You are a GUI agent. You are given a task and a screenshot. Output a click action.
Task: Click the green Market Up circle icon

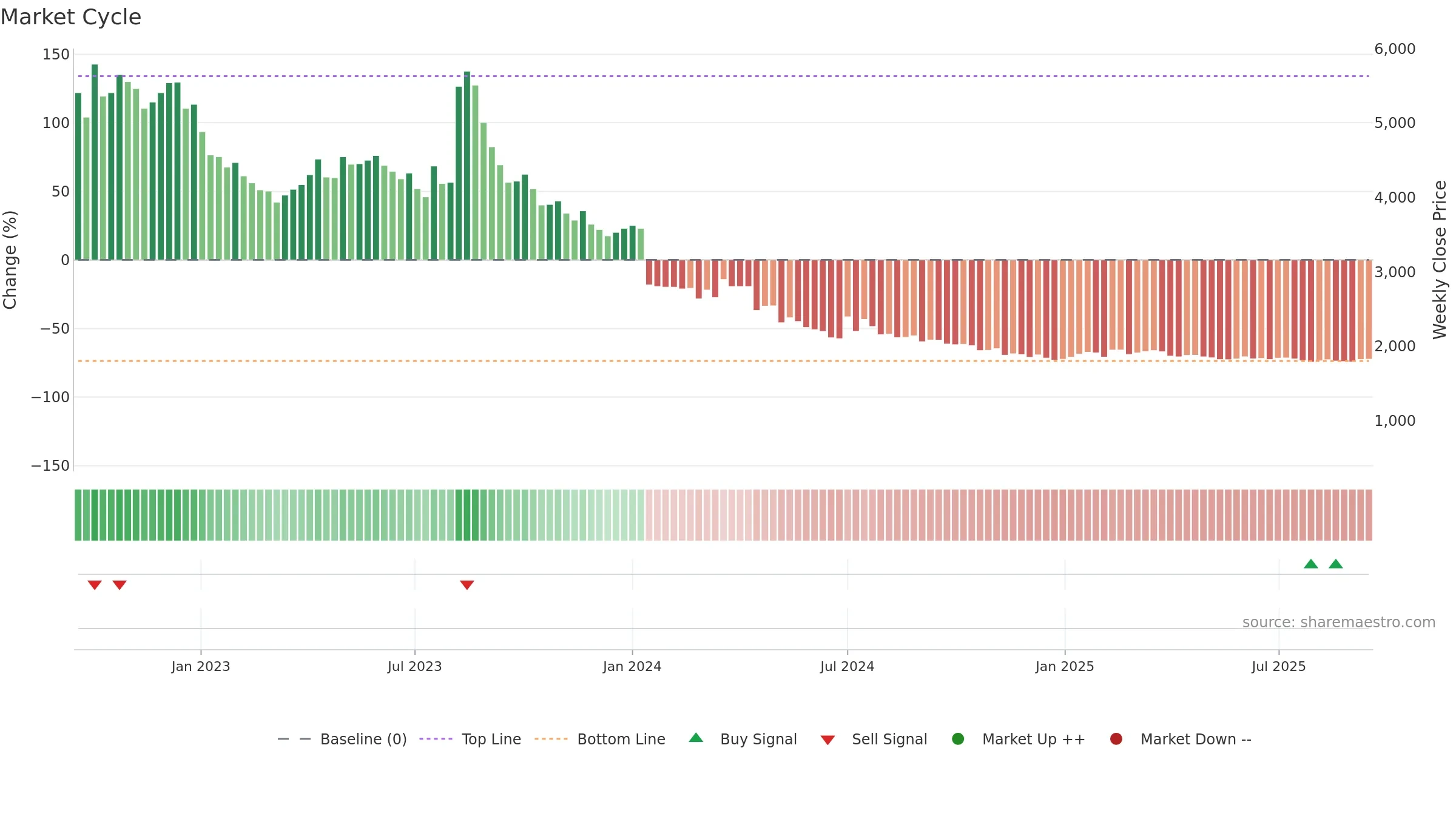pyautogui.click(x=958, y=739)
